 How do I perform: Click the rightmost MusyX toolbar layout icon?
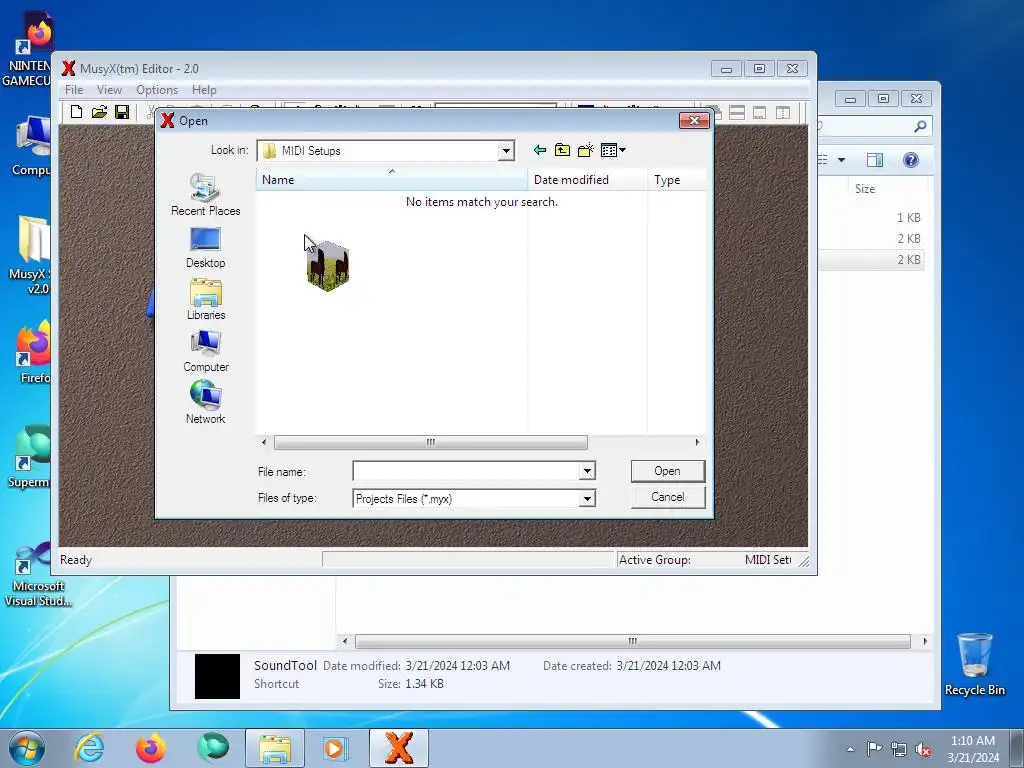tap(782, 112)
